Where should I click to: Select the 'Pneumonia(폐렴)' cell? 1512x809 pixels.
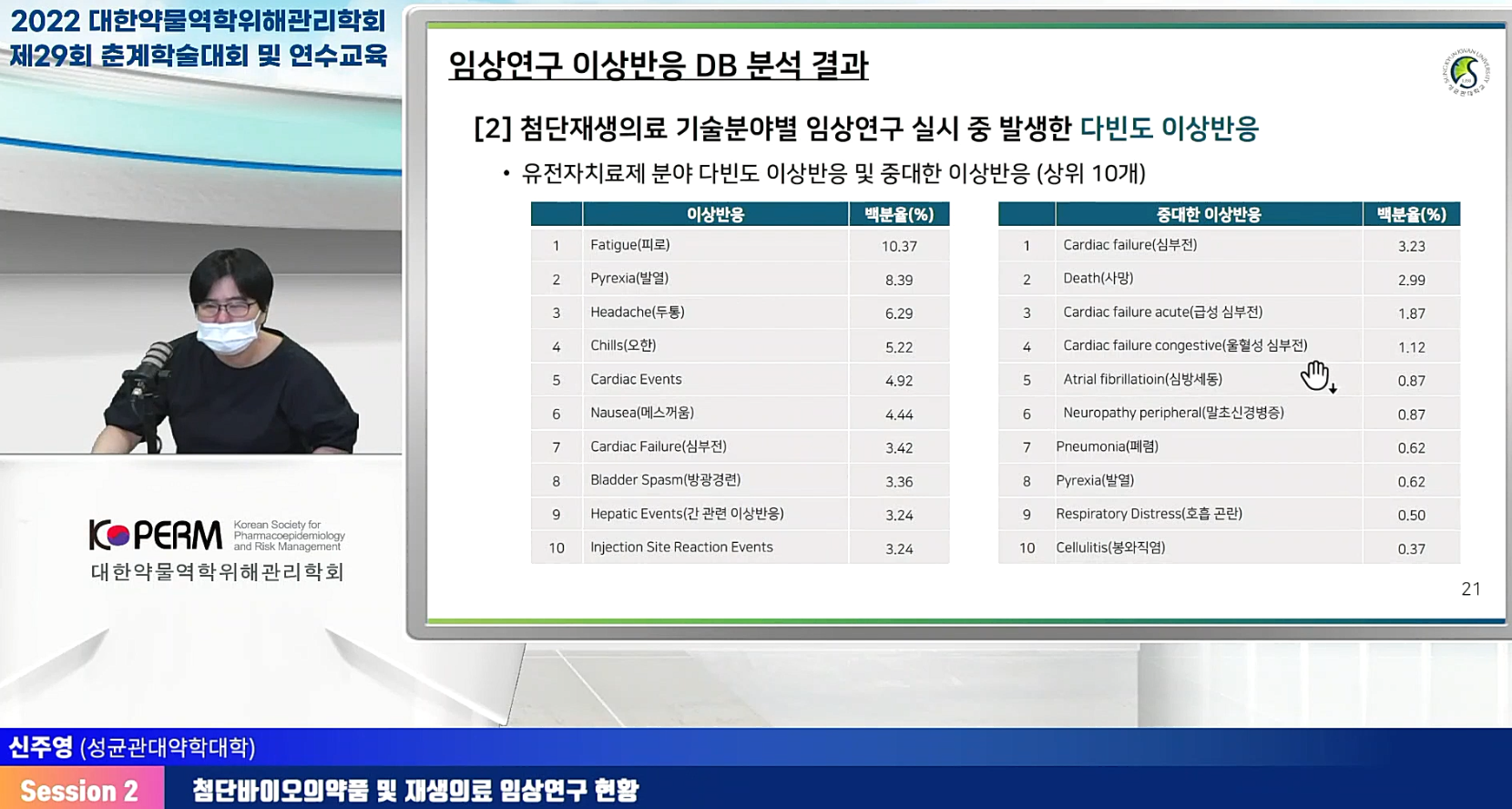pyautogui.click(x=1209, y=447)
